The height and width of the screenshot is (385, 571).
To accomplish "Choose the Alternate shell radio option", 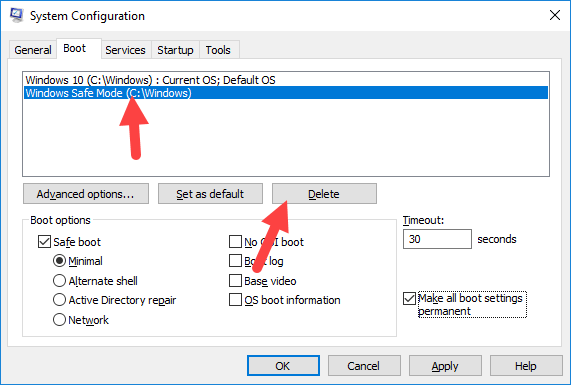I will point(59,281).
